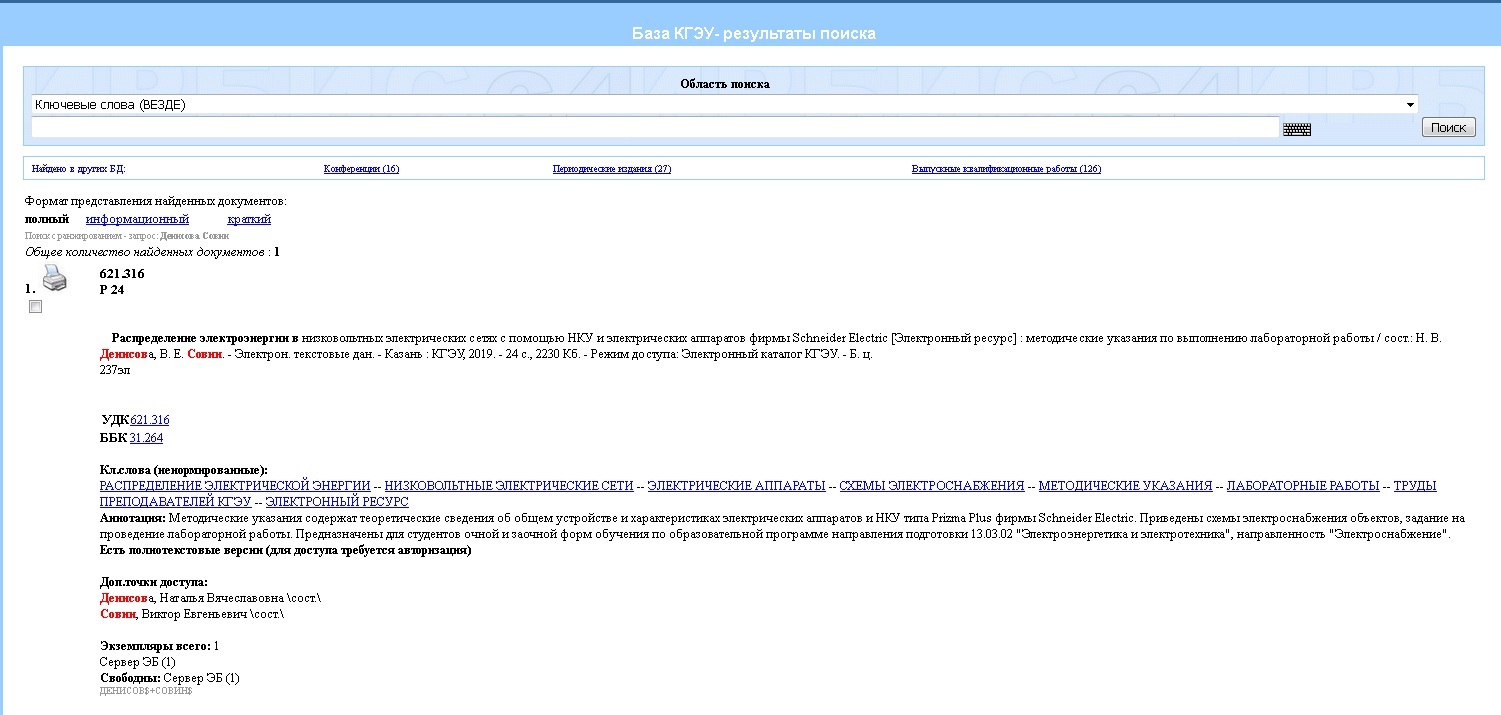1501x715 pixels.
Task: Open Периодические издания (27) results
Action: [612, 169]
